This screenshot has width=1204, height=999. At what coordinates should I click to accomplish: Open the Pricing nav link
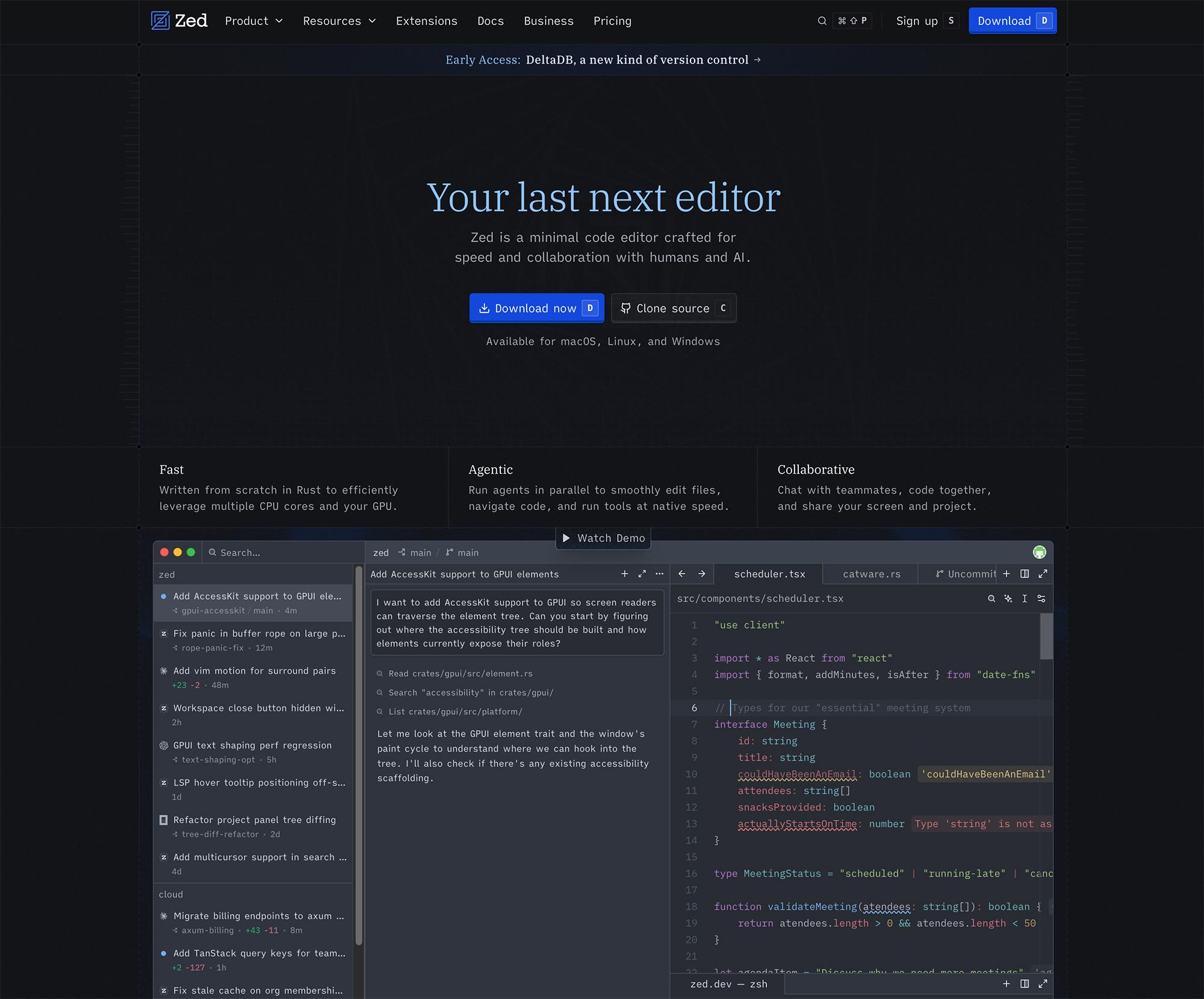612,21
